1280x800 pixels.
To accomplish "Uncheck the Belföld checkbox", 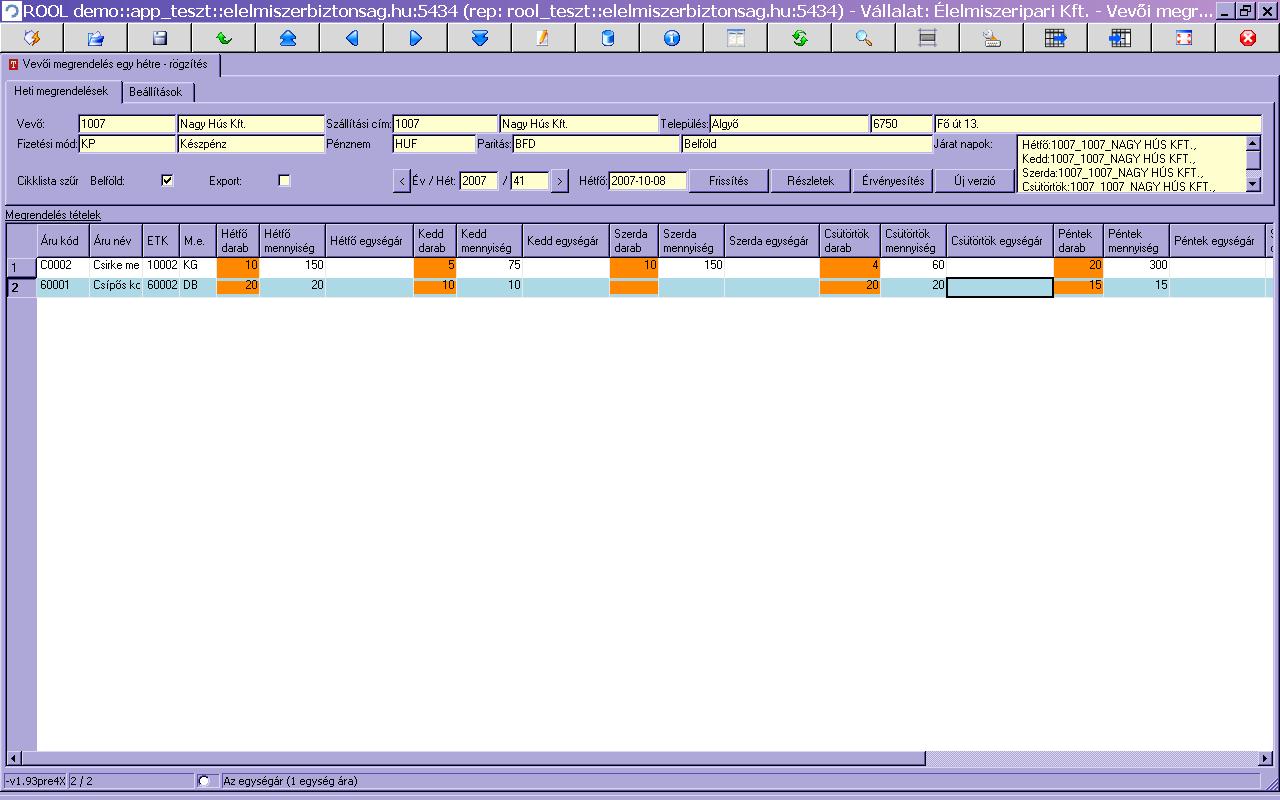I will coord(167,181).
